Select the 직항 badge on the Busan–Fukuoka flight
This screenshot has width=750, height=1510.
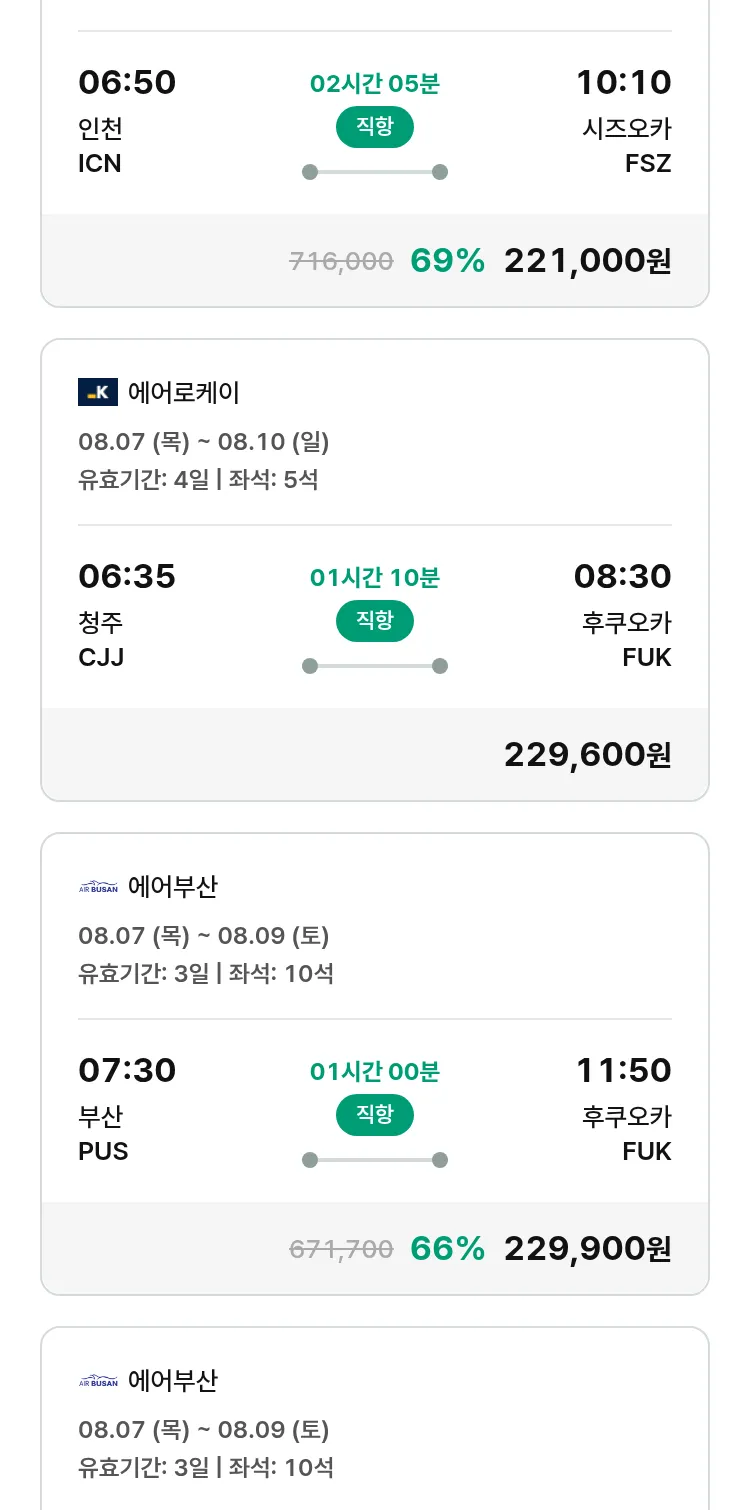375,1115
